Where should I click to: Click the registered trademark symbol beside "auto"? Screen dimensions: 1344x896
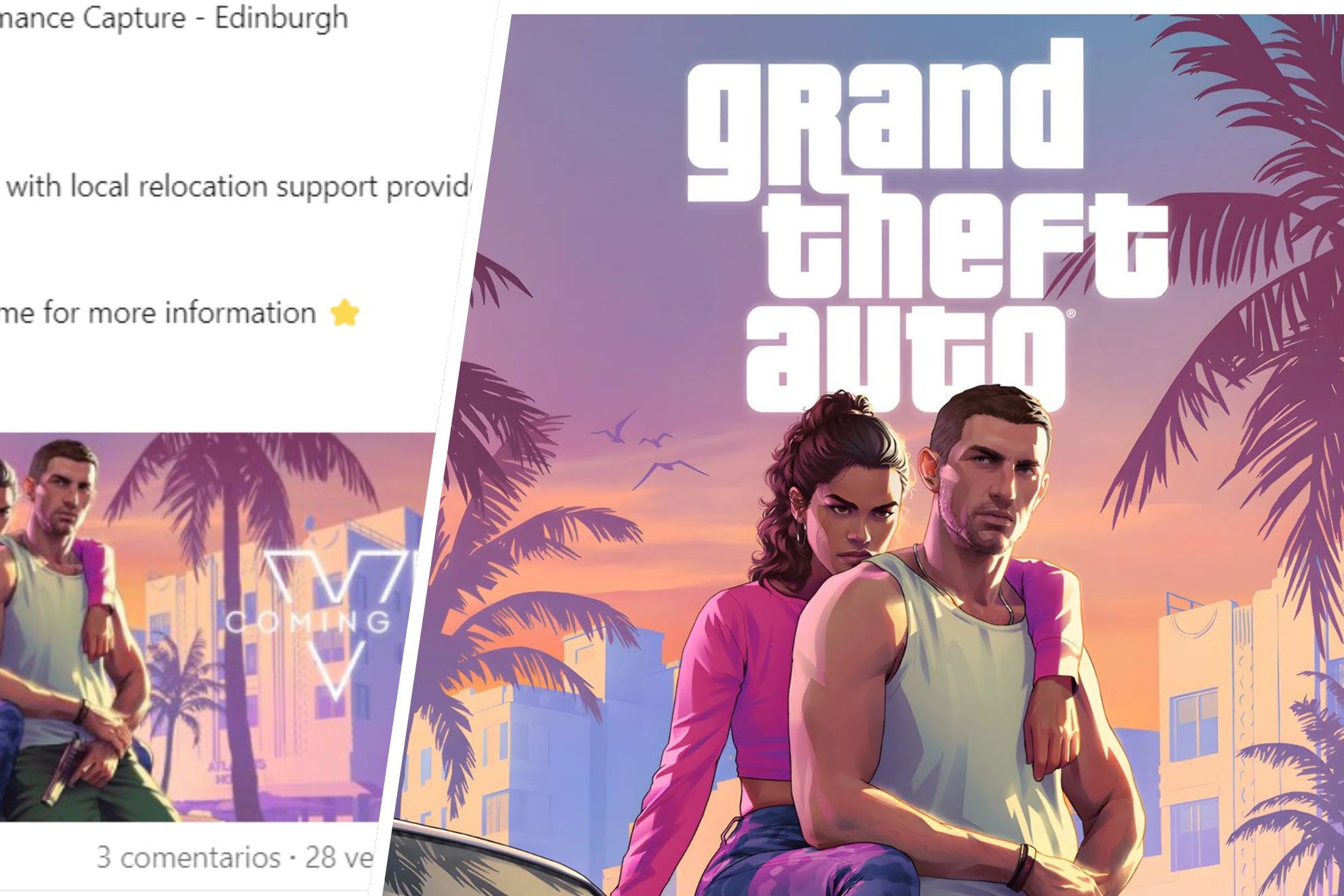pos(1070,314)
